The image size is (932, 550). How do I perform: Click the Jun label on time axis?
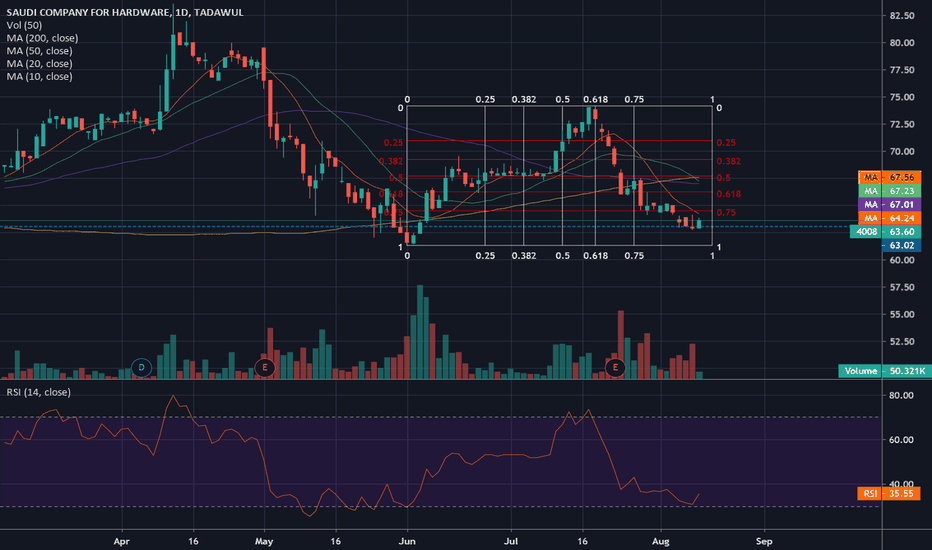click(407, 541)
